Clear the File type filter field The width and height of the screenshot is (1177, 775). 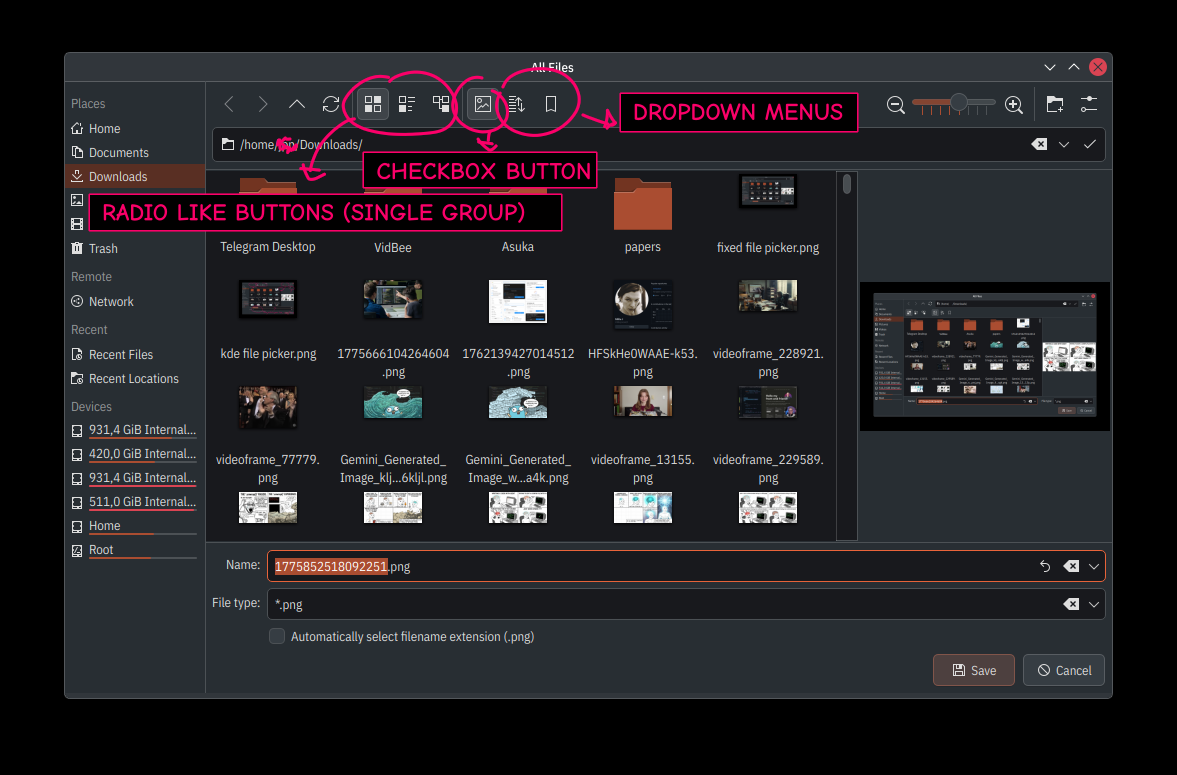pos(1071,604)
